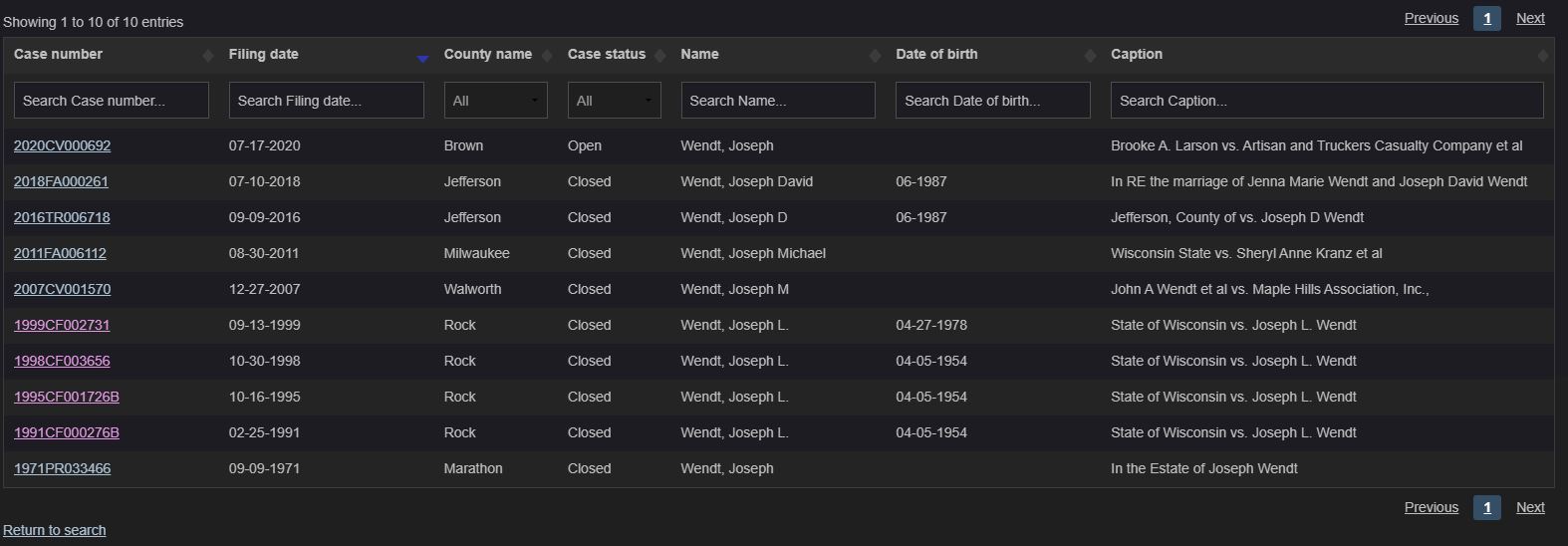Open case 2018FA000261
1568x546 pixels.
point(61,181)
